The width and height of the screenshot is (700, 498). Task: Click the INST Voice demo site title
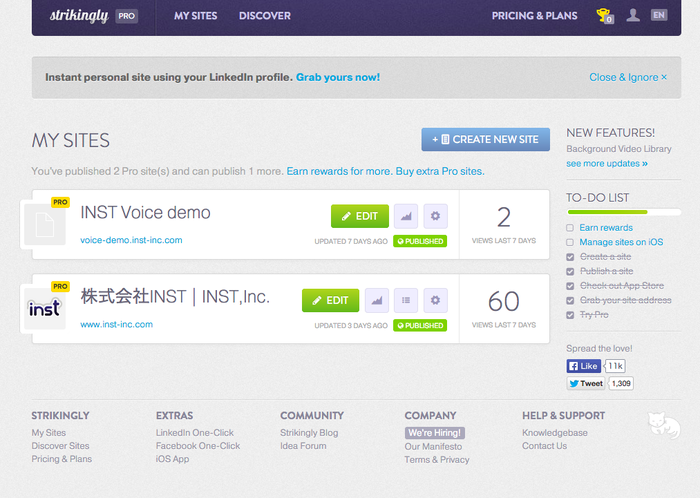(x=145, y=212)
